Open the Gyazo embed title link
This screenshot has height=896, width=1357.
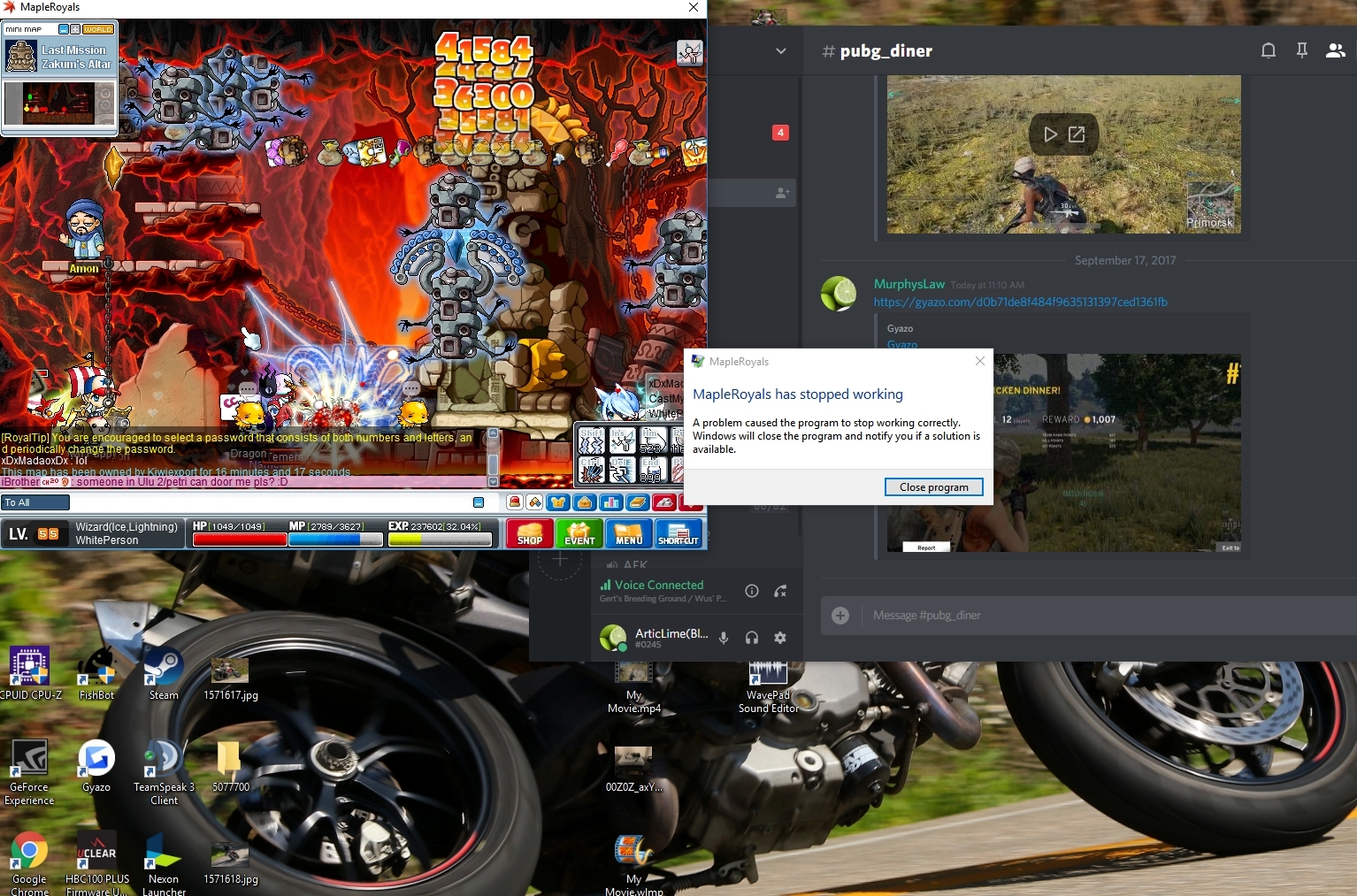[x=901, y=344]
